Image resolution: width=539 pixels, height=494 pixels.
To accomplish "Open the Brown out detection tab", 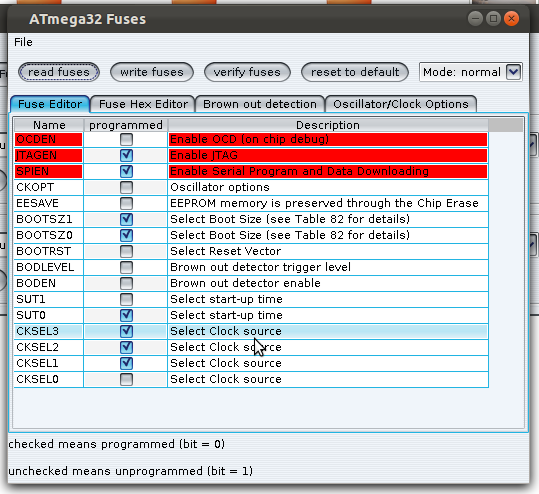I will pyautogui.click(x=260, y=104).
